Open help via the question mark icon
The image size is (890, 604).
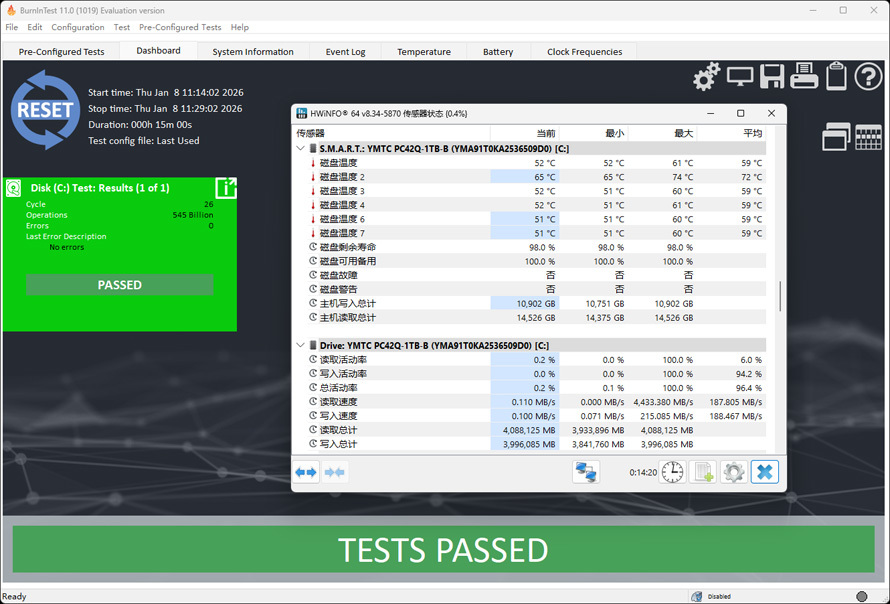[x=868, y=77]
